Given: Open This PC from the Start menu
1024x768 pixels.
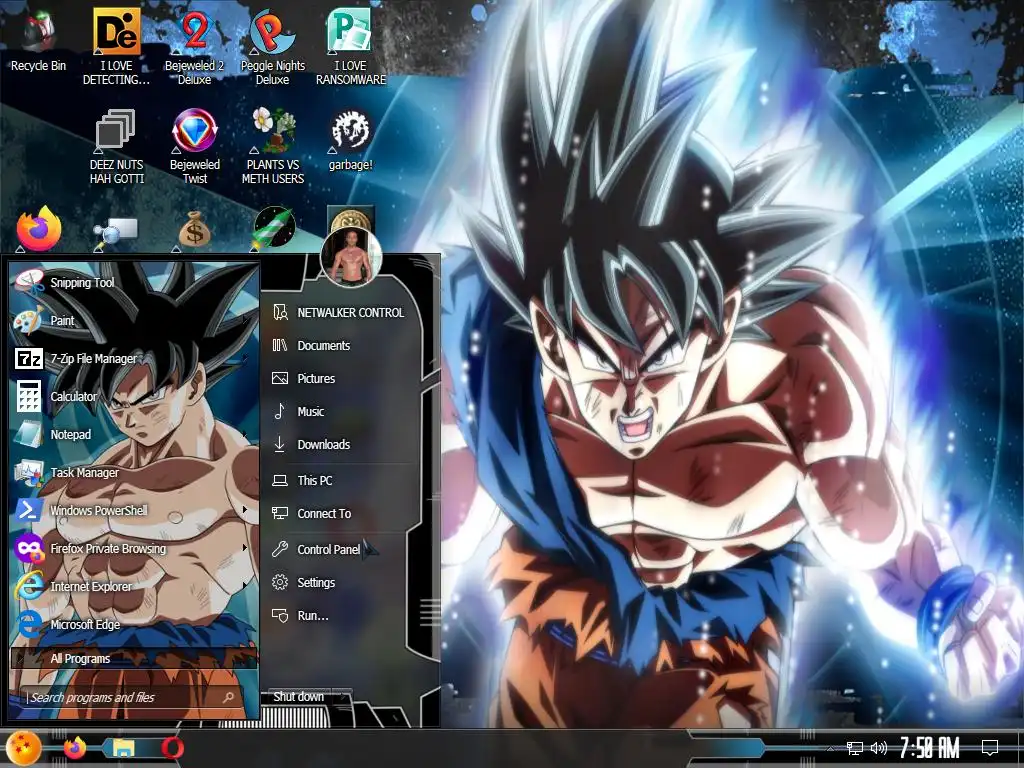Looking at the screenshot, I should pyautogui.click(x=341, y=481).
